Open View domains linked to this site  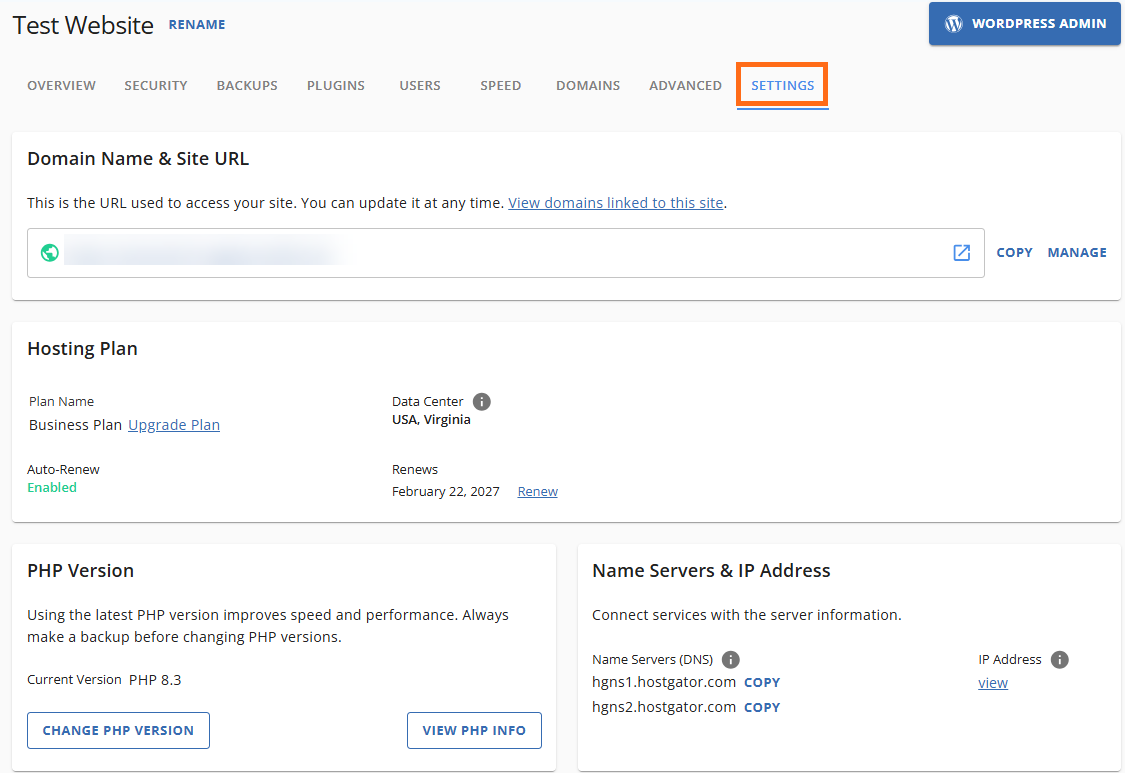click(x=616, y=203)
